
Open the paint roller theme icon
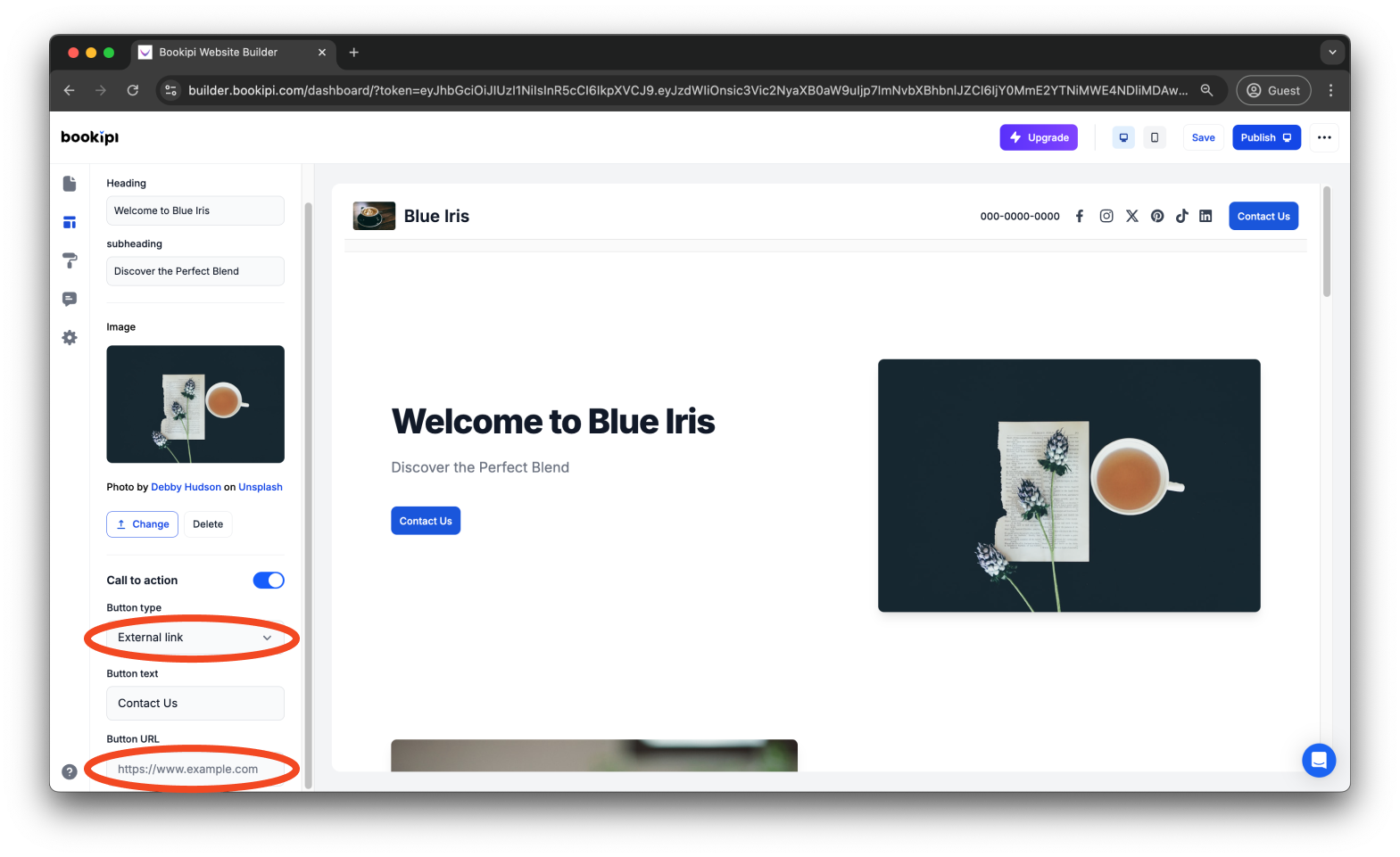coord(70,260)
